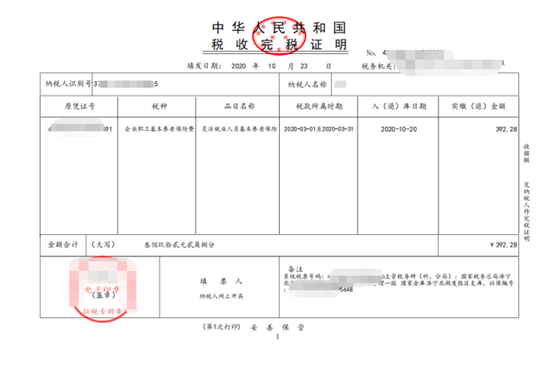Image resolution: width=558 pixels, height=365 pixels.
Task: Click the issue year 2020
Action: pos(238,66)
